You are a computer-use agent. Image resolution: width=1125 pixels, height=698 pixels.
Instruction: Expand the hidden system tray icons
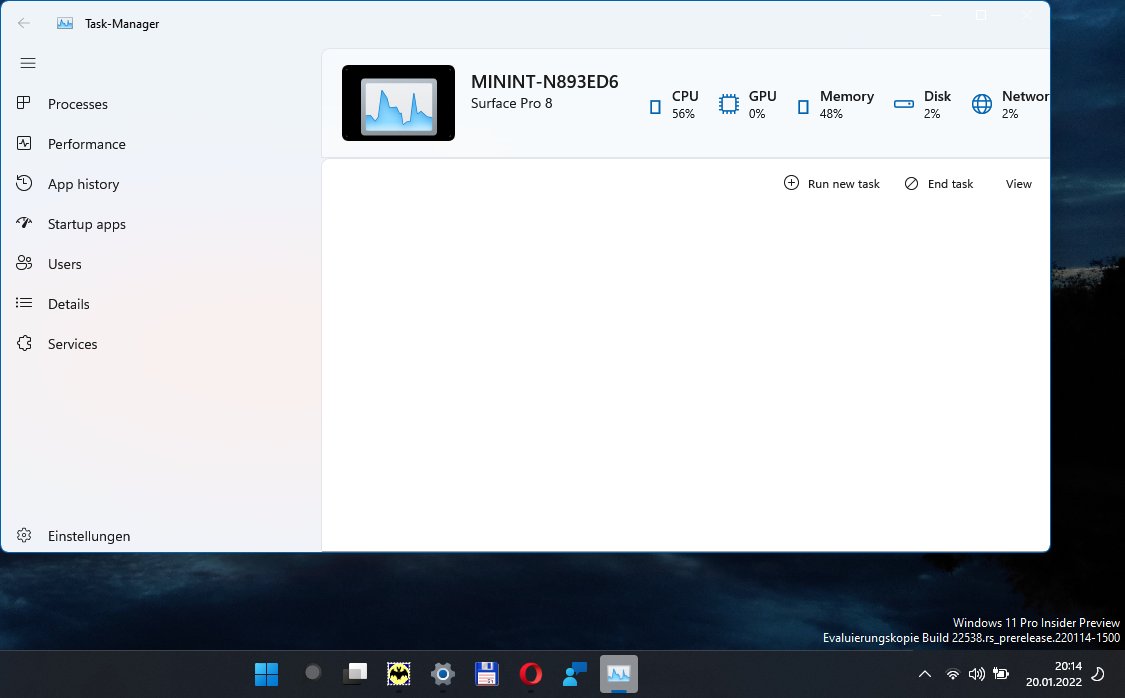[925, 674]
